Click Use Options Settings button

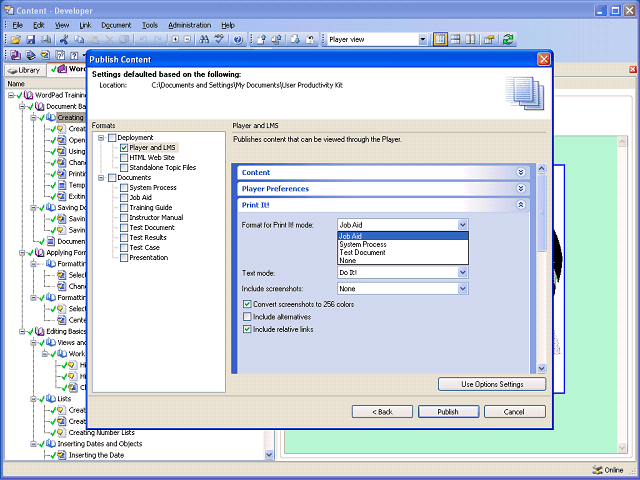(492, 384)
